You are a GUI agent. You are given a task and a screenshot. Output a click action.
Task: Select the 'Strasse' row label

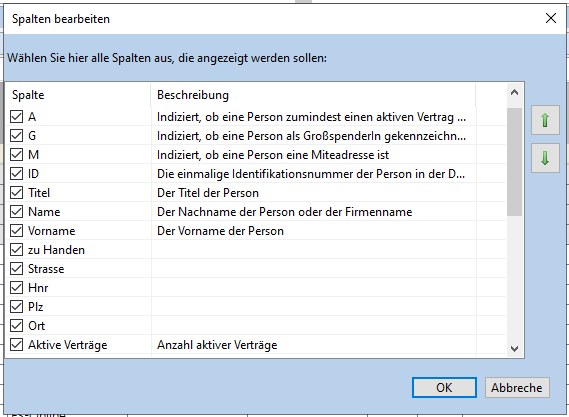click(x=46, y=269)
